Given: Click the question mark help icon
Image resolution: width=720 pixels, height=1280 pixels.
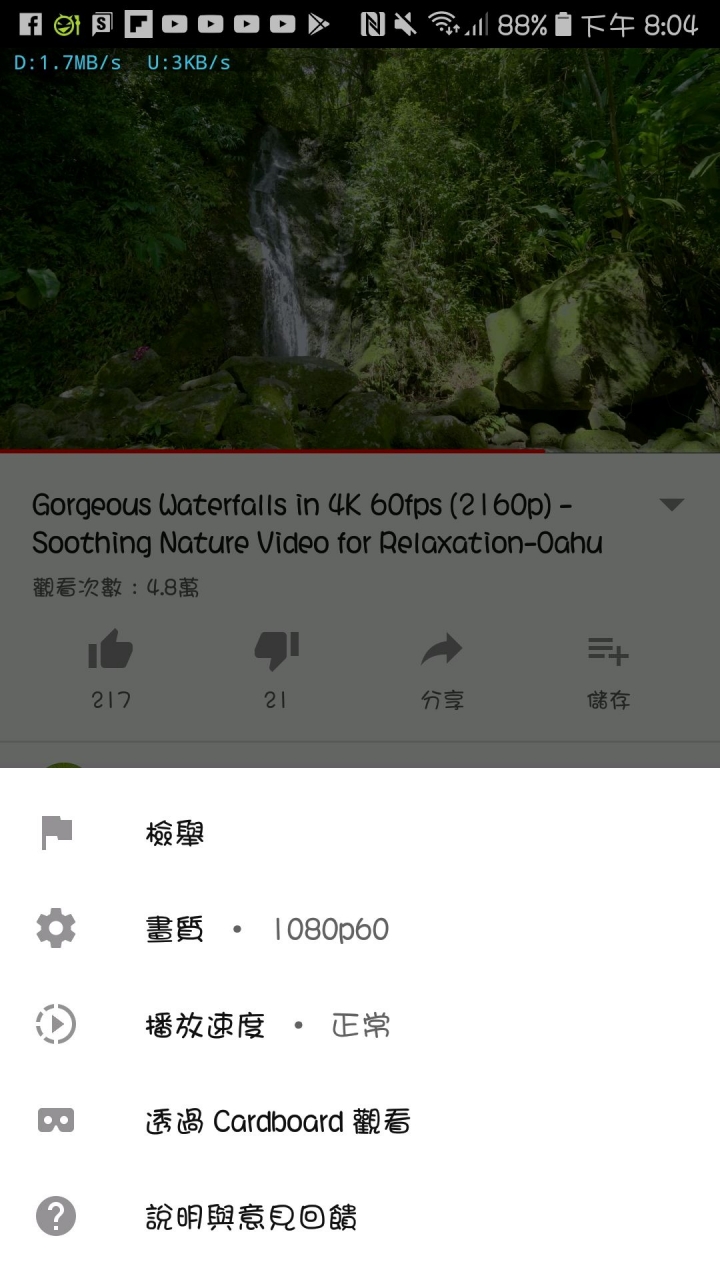Looking at the screenshot, I should pyautogui.click(x=56, y=1217).
